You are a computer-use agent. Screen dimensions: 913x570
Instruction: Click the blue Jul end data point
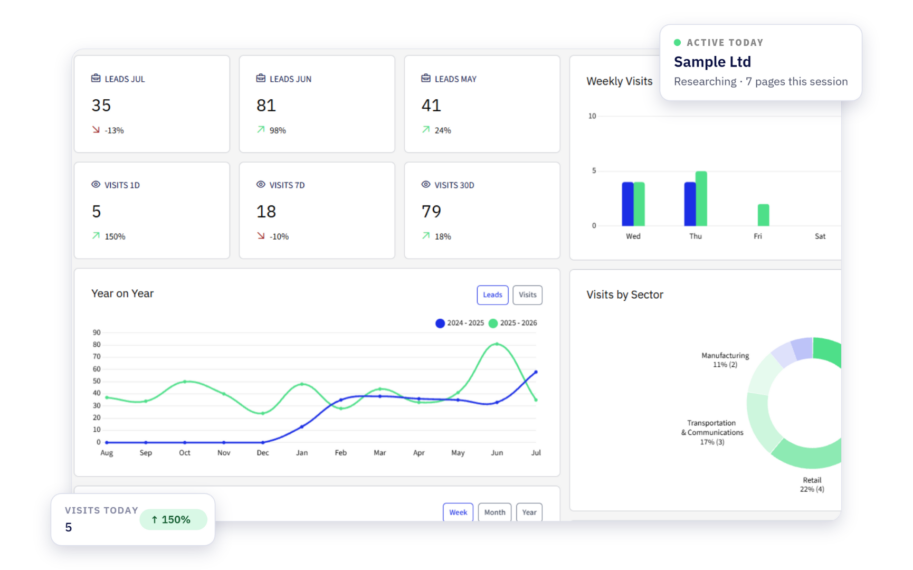536,371
